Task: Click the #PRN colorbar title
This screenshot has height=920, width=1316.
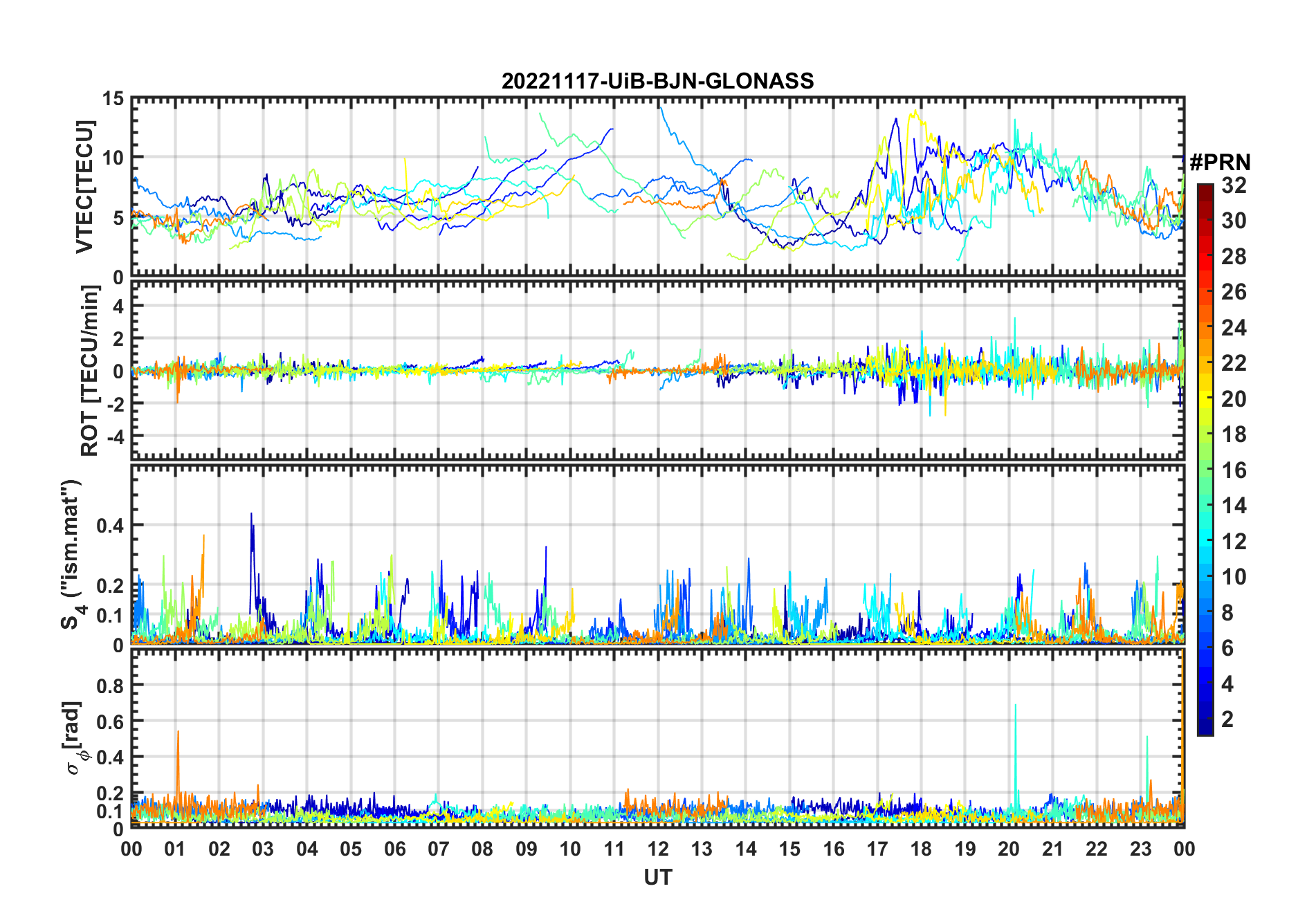Action: click(1220, 163)
